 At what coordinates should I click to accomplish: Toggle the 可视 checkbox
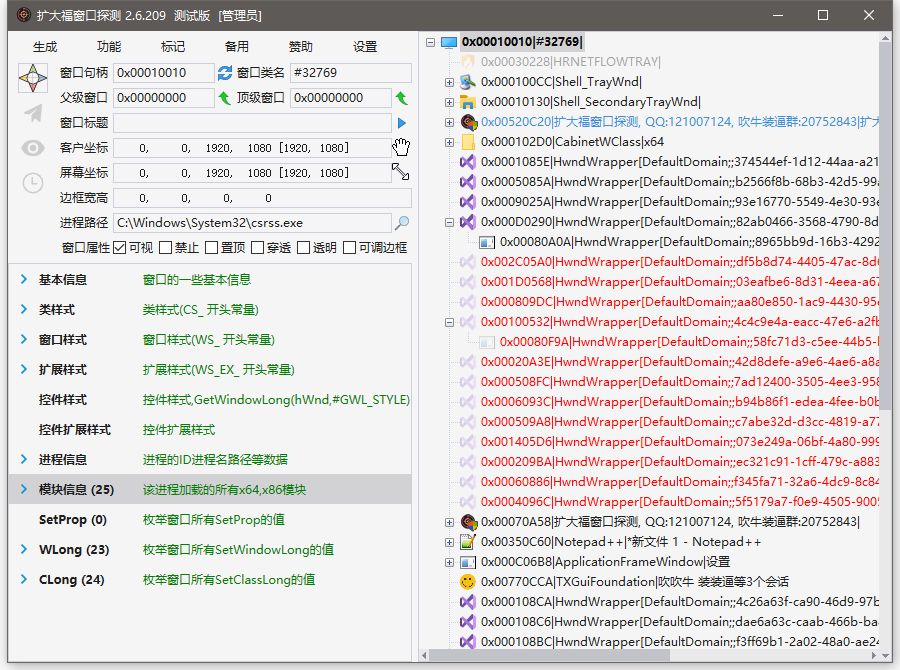click(x=119, y=247)
